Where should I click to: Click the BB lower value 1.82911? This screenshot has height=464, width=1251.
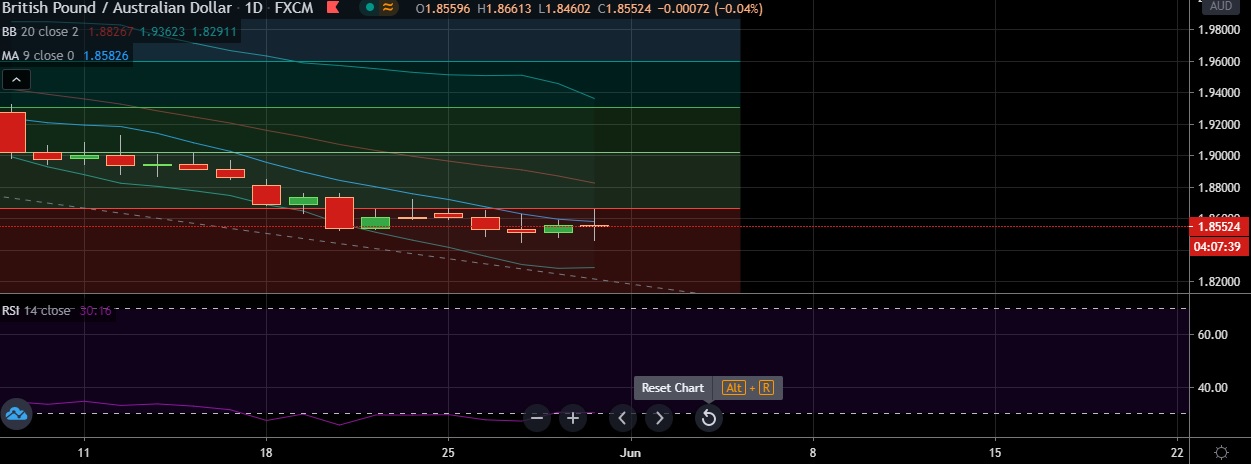point(214,31)
